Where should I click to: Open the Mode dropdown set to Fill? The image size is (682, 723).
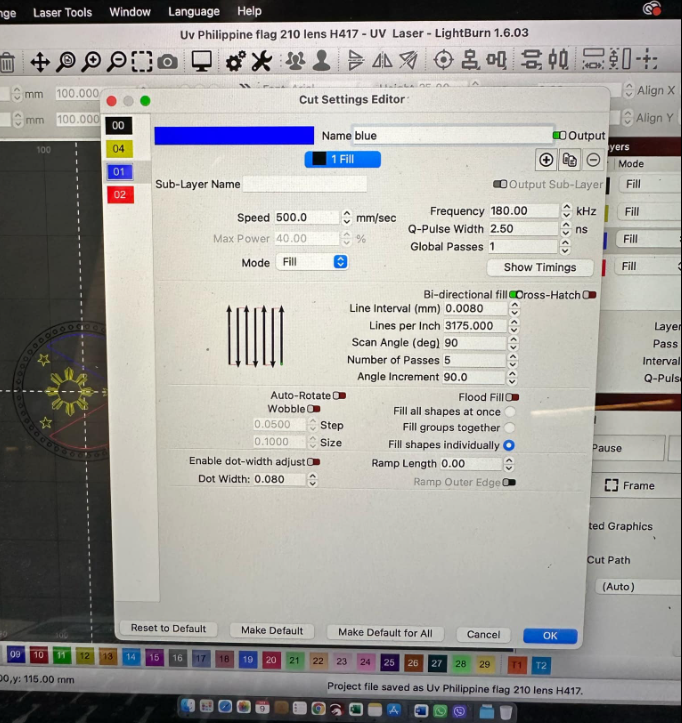(x=312, y=262)
